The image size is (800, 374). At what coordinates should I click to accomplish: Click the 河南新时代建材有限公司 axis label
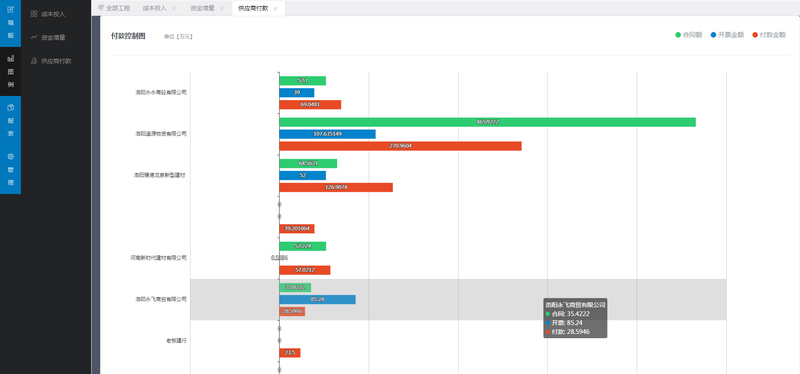coord(158,258)
